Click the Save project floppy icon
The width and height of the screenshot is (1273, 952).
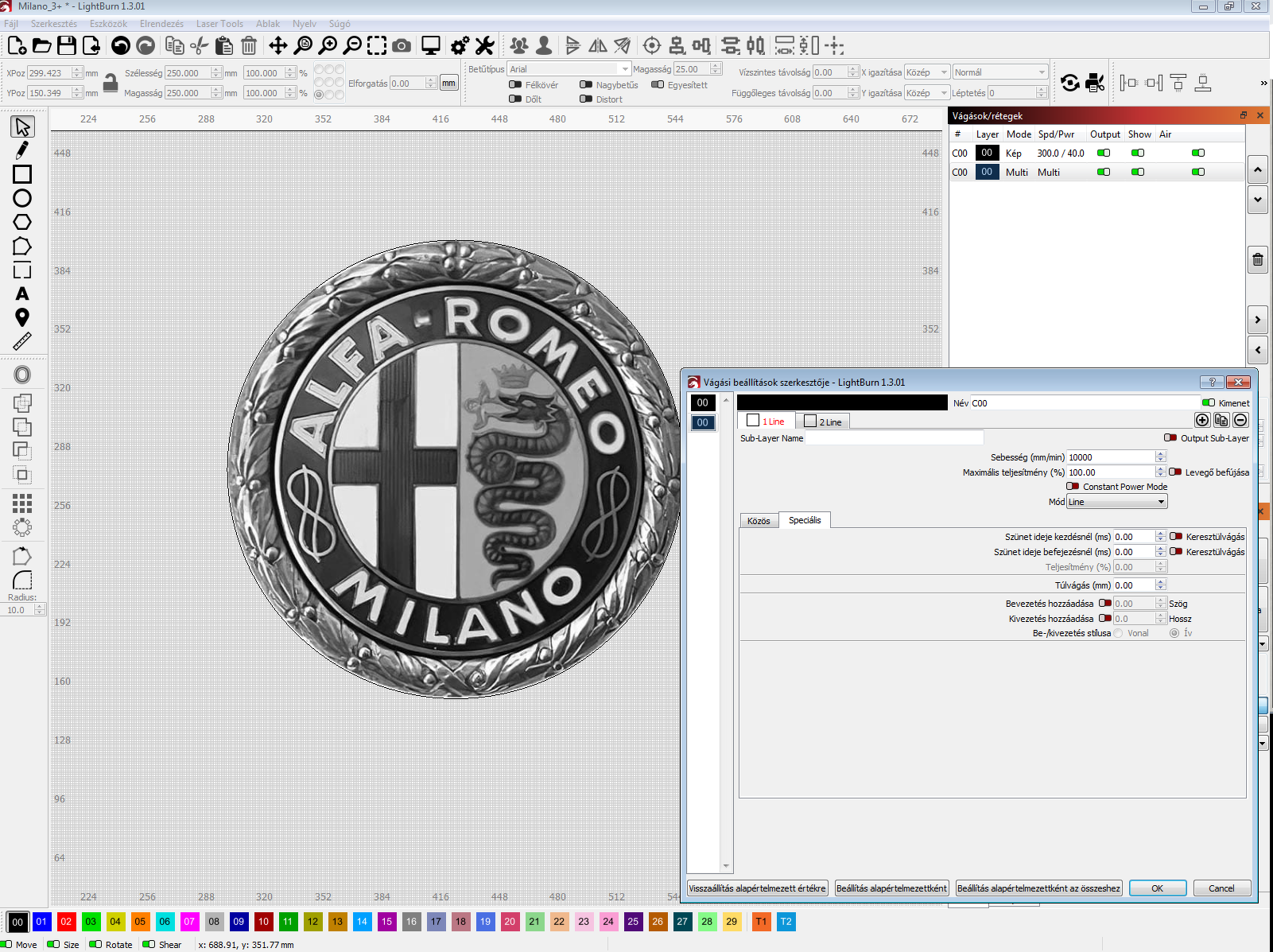pos(67,45)
